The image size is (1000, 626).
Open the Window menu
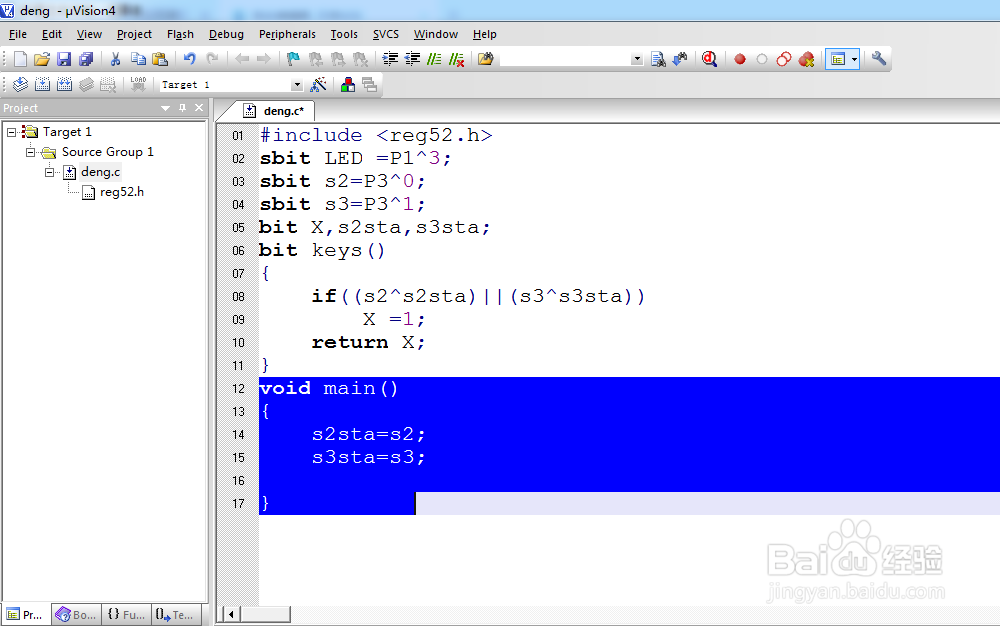pyautogui.click(x=436, y=34)
